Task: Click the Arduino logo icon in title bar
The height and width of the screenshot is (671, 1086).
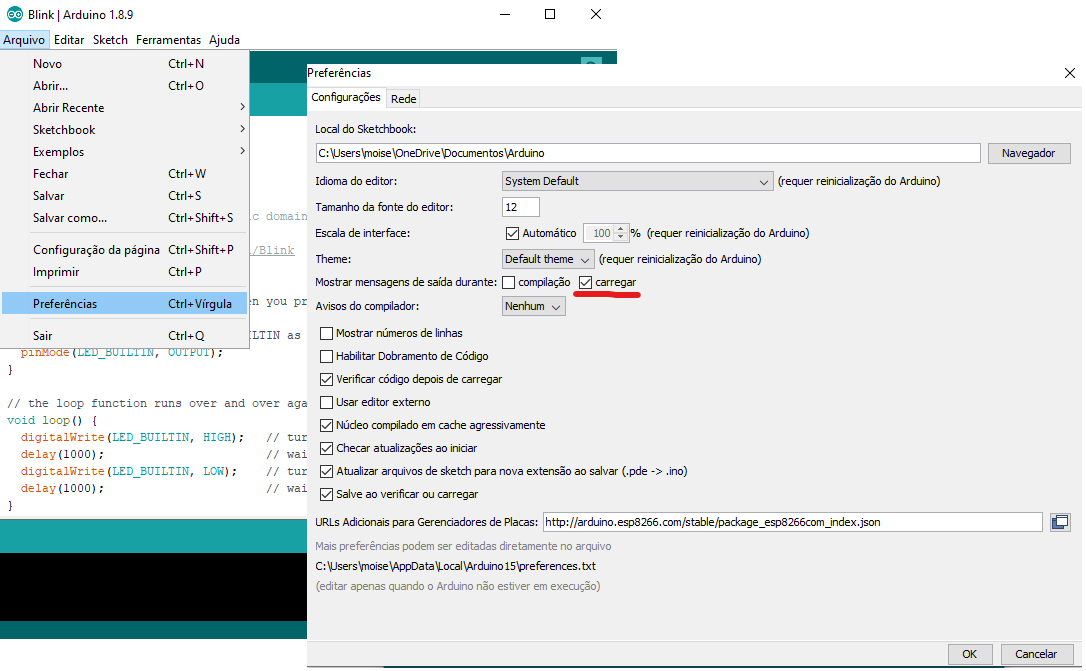Action: [15, 14]
